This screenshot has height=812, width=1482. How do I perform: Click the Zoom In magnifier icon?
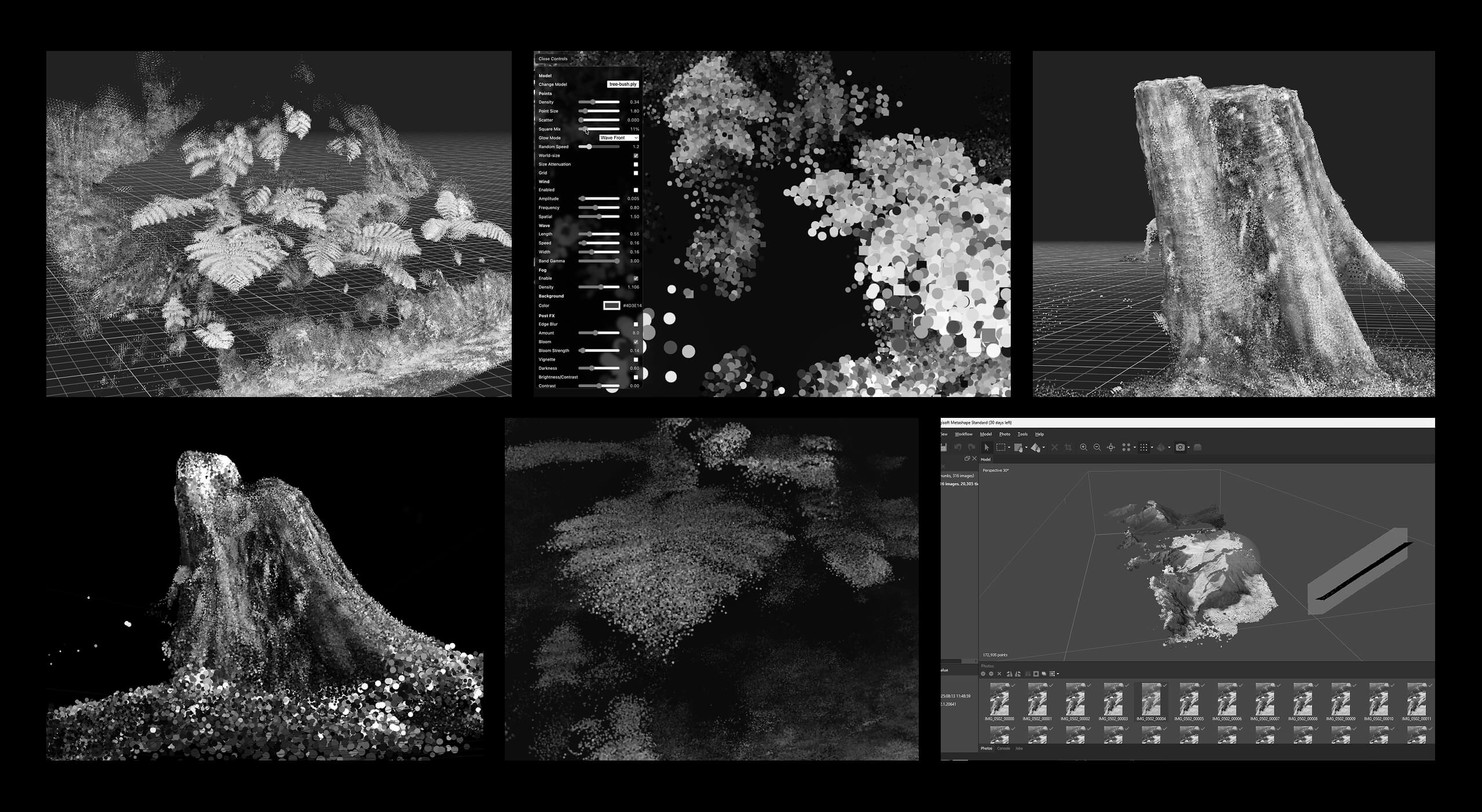(1083, 447)
